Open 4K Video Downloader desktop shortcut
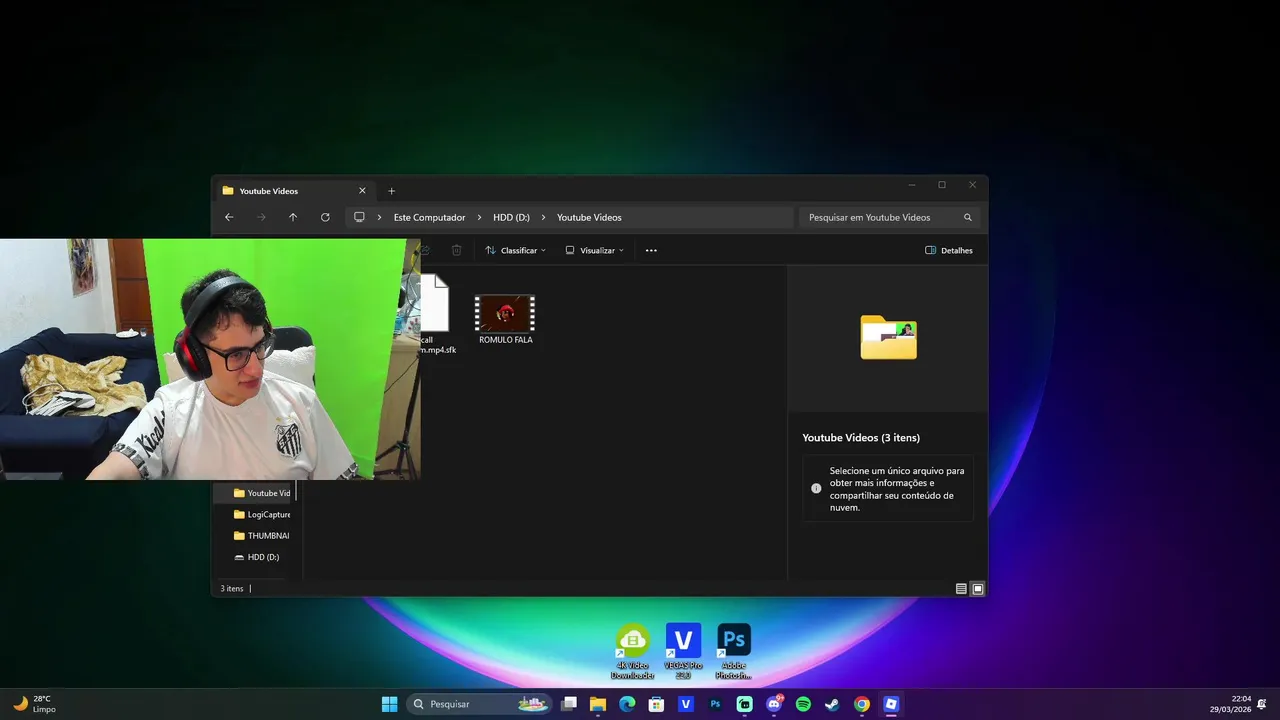 point(632,652)
